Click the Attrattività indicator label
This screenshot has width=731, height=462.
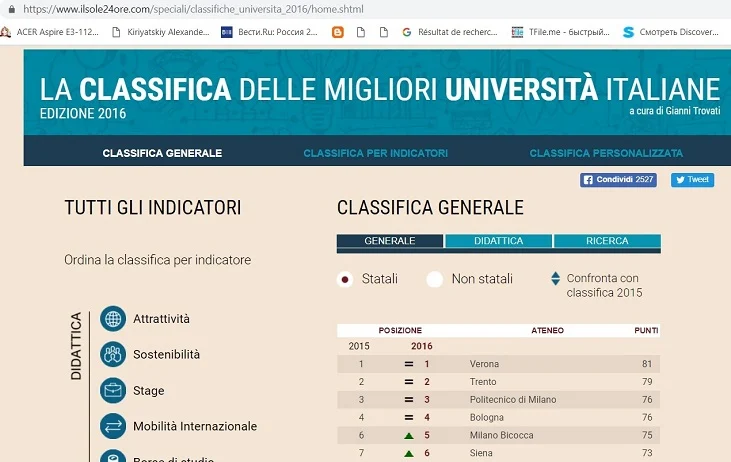pos(161,319)
